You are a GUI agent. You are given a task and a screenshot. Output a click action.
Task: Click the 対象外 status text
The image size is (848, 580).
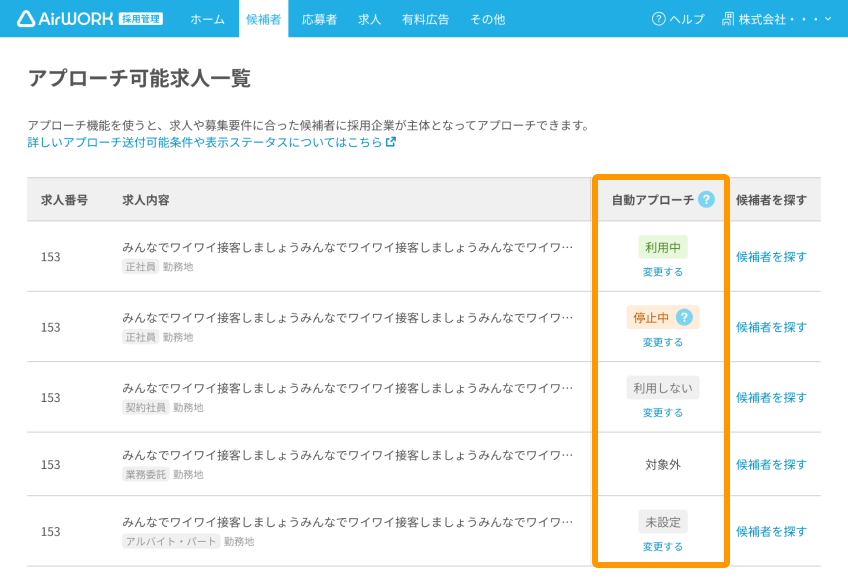tap(662, 464)
